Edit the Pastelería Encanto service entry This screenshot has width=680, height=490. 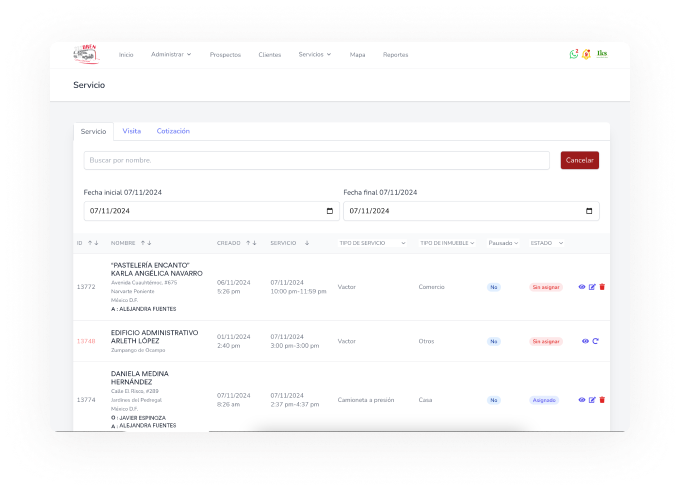(x=592, y=287)
